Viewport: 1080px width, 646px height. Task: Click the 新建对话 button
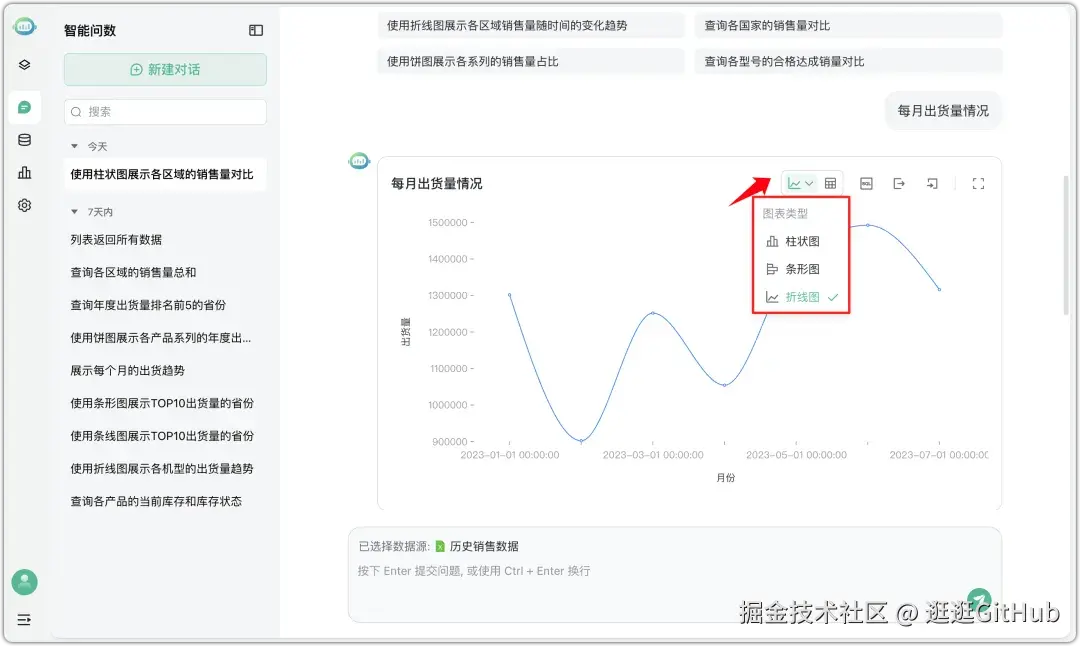164,70
